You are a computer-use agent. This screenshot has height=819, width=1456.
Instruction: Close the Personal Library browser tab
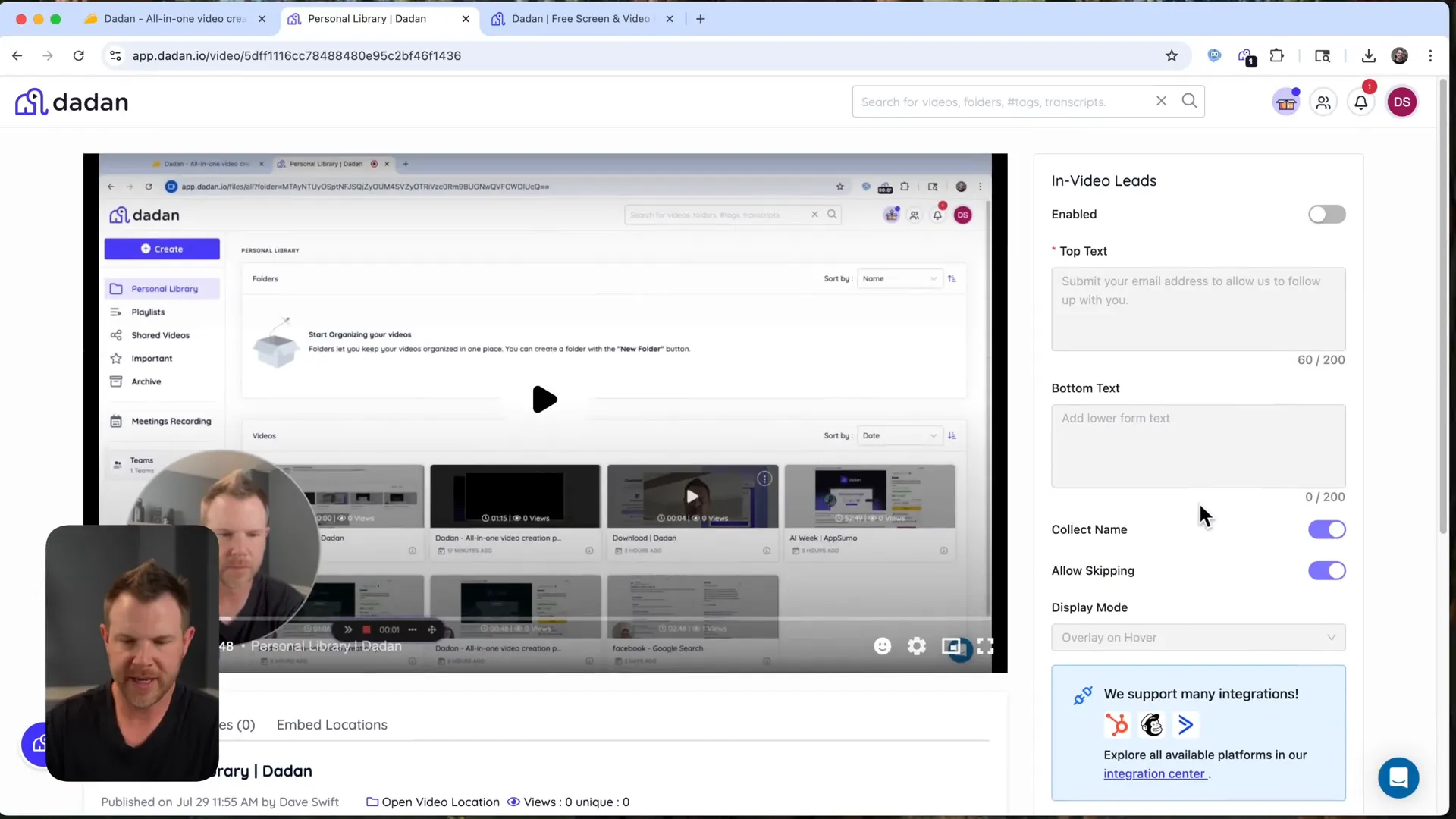pyautogui.click(x=466, y=18)
